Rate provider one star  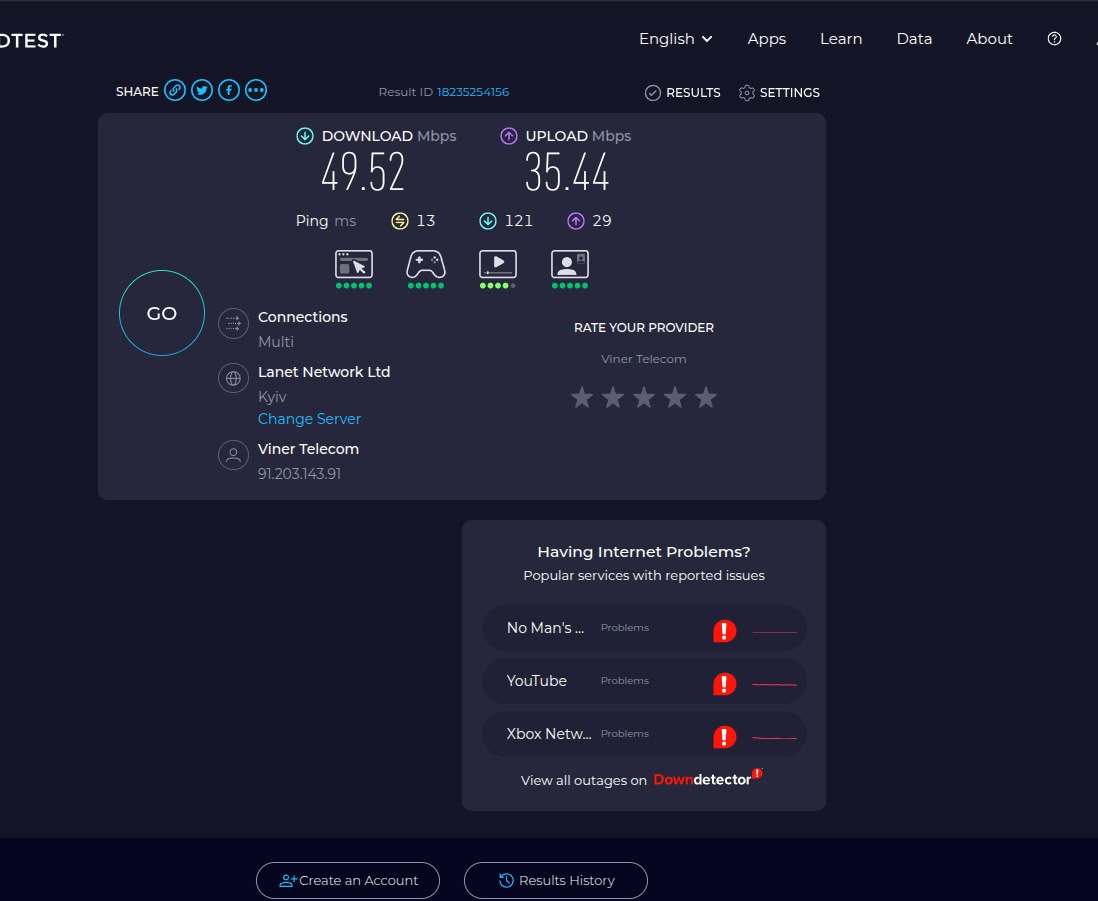[582, 397]
